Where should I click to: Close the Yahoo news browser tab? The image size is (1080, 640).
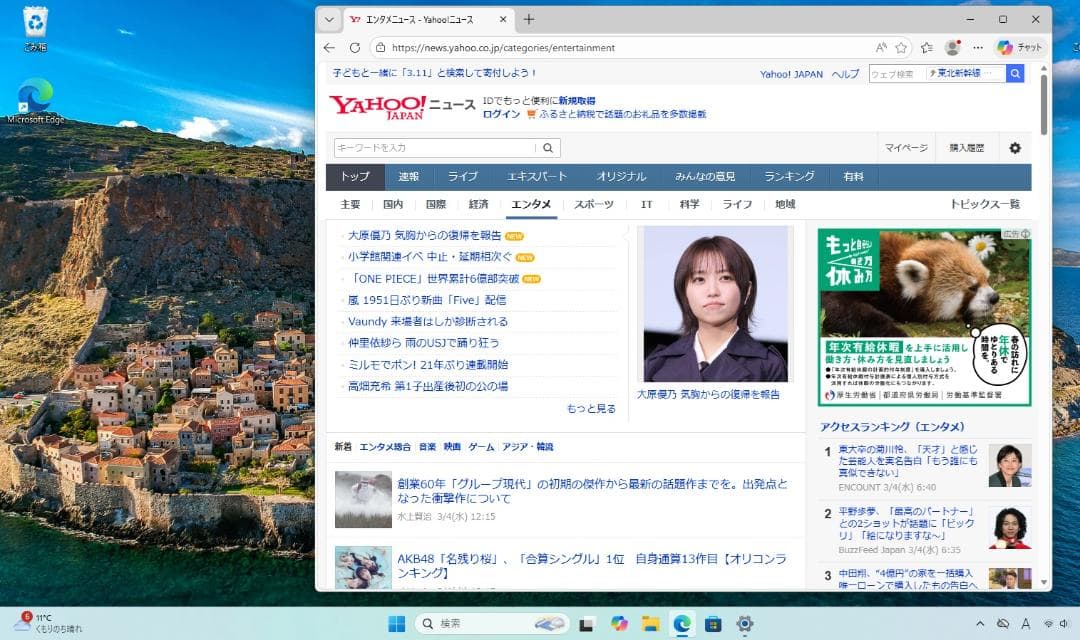503,19
